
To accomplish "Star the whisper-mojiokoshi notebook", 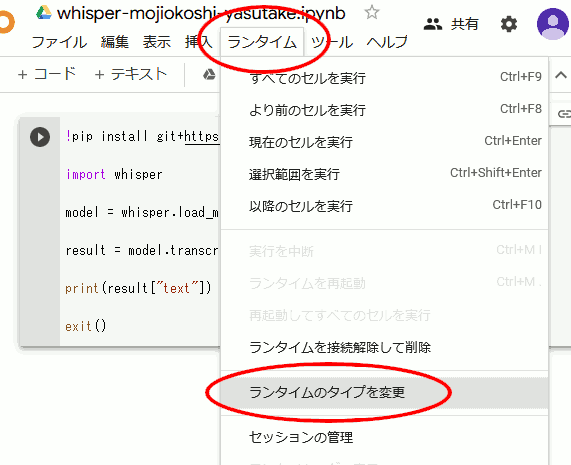I will click(x=372, y=12).
